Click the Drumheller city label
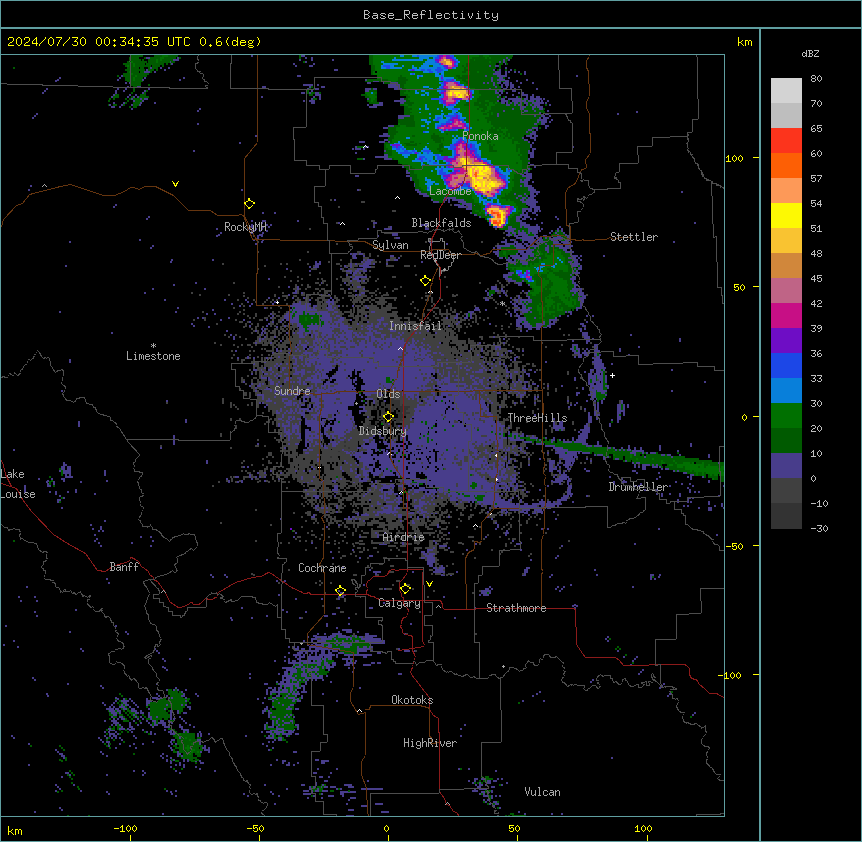Screen dimensions: 862x842 [638, 487]
